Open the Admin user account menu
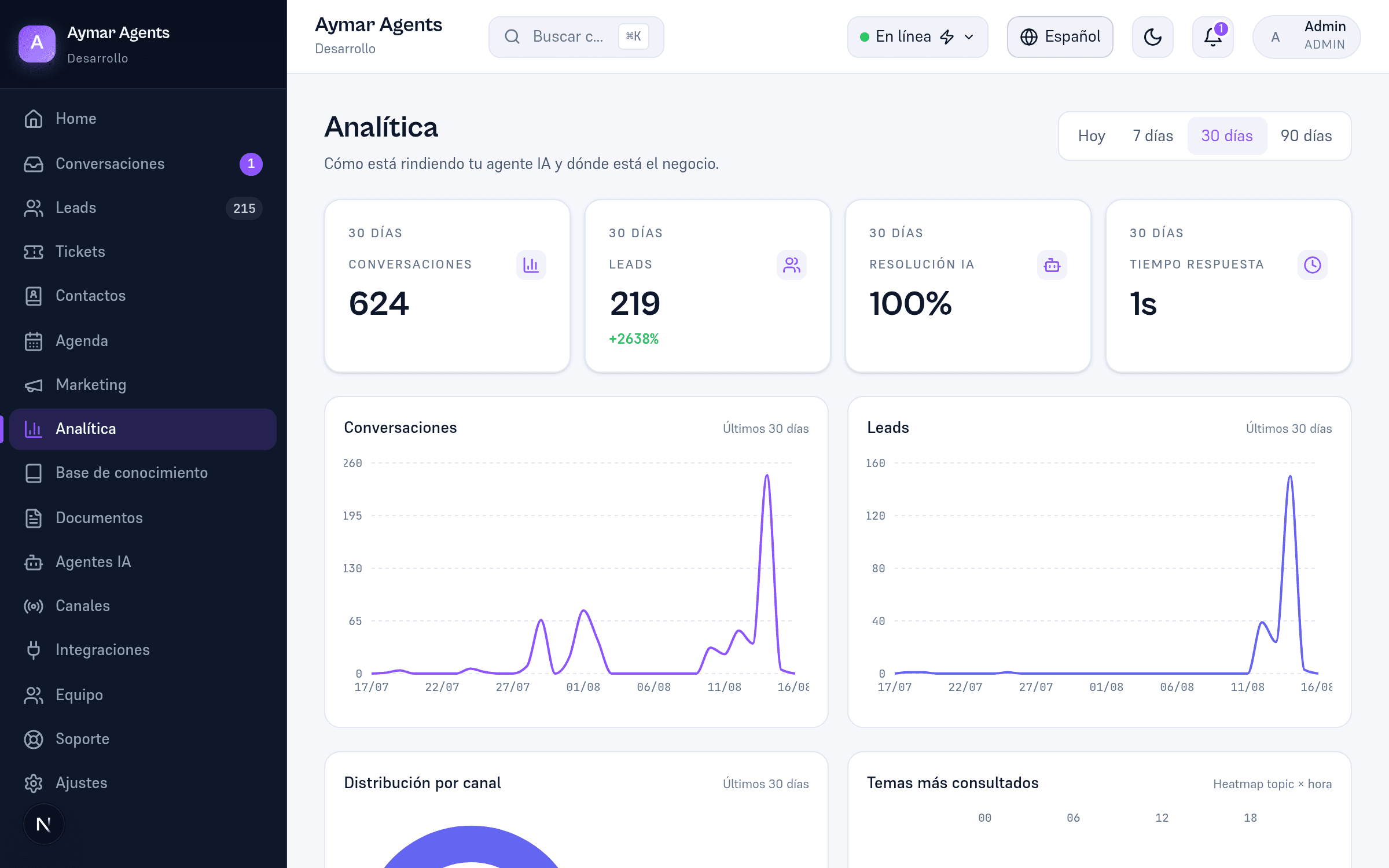 click(1307, 37)
